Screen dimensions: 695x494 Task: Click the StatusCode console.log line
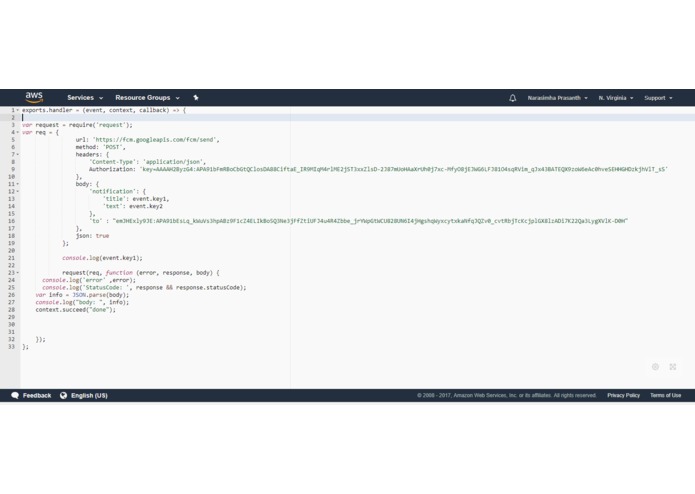(144, 288)
